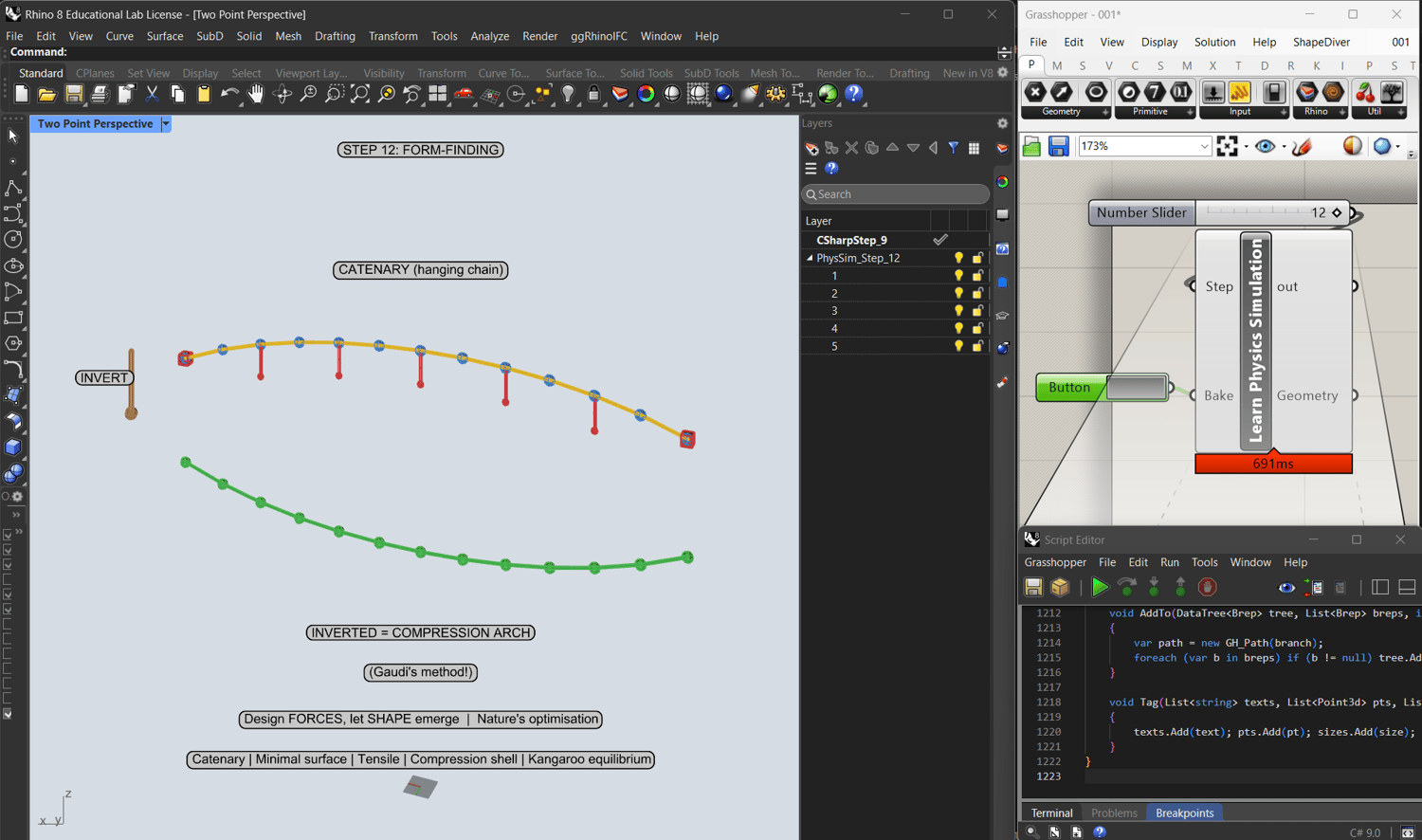Image resolution: width=1422 pixels, height=840 pixels.
Task: Toggle the side panel layout icon in Script Editor
Action: click(1380, 588)
